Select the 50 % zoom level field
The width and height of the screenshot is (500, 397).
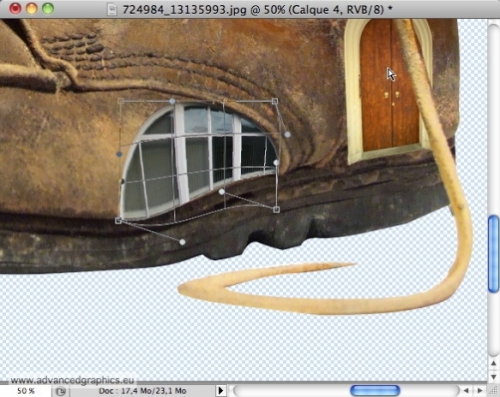click(26, 391)
